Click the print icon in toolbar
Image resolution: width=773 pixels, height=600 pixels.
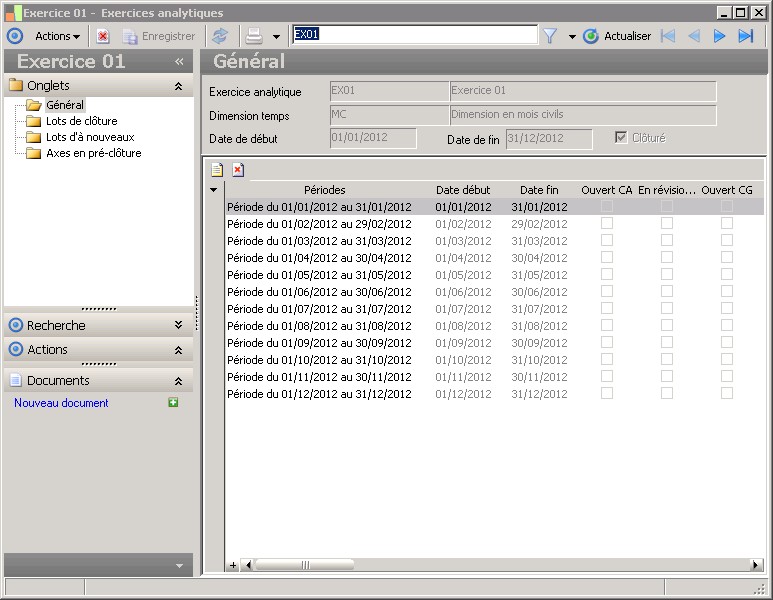coord(254,36)
